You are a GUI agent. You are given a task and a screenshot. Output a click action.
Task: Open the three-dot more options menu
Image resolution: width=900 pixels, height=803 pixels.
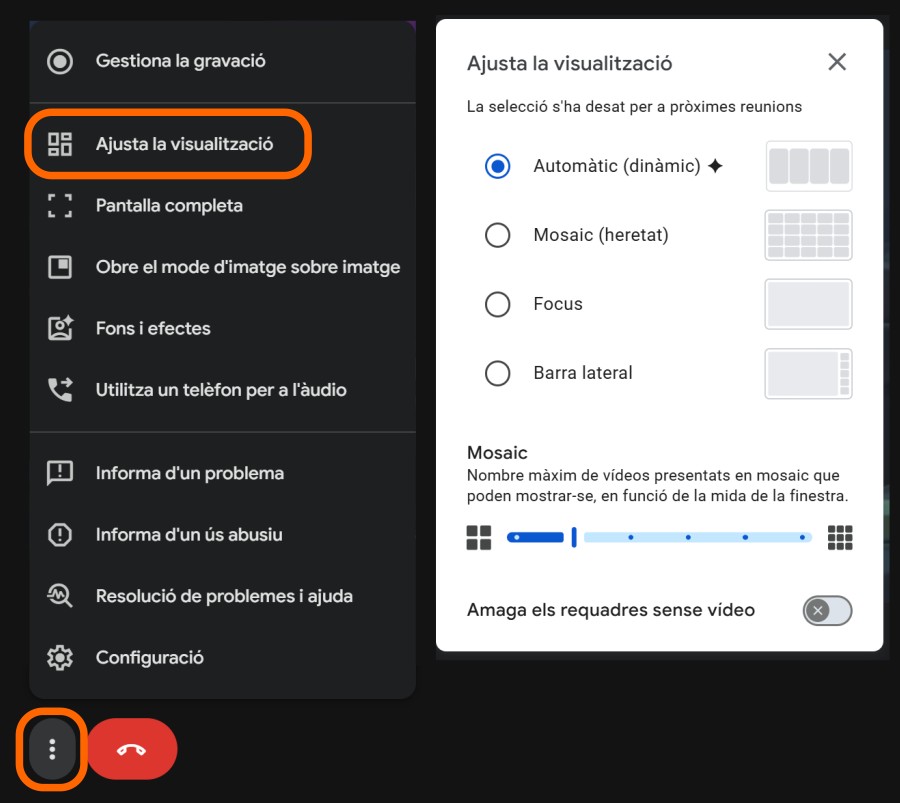click(x=52, y=749)
